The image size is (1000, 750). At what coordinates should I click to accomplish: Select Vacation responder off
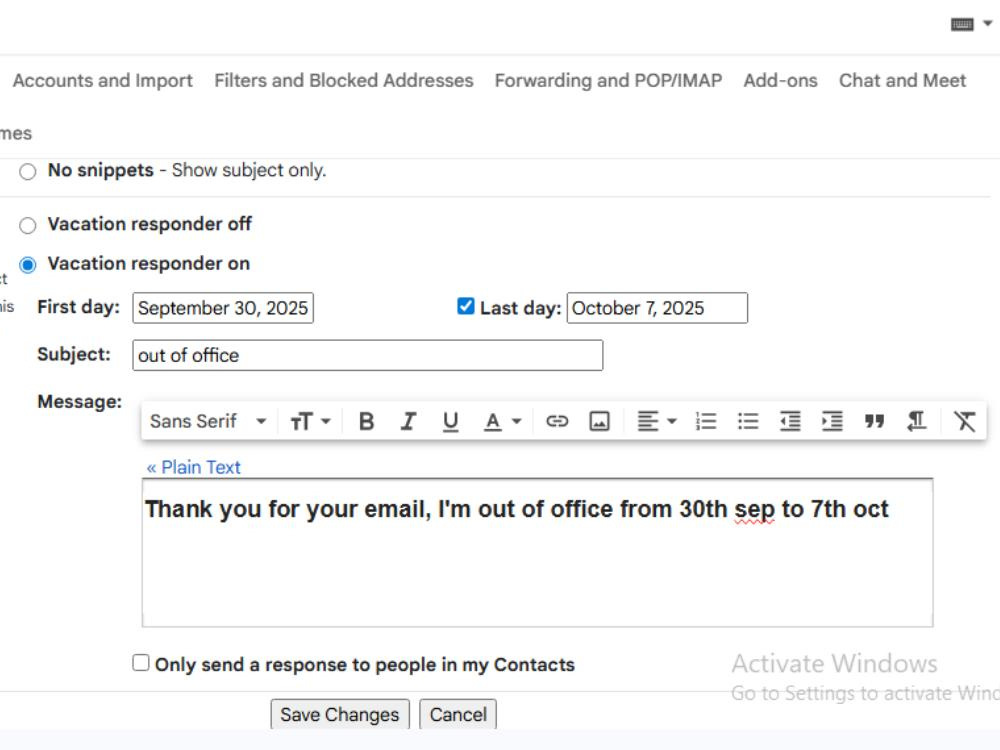point(27,225)
